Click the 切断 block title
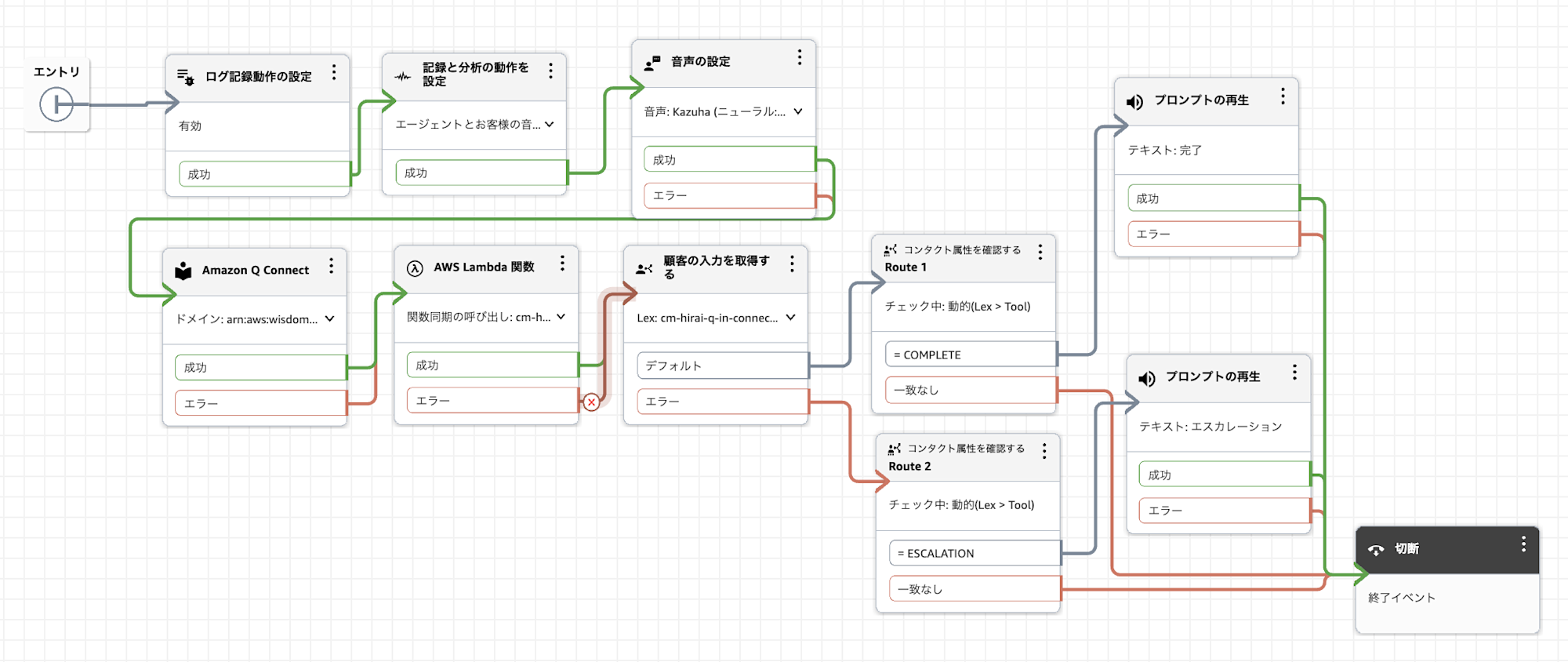The width and height of the screenshot is (1568, 662). point(1406,548)
